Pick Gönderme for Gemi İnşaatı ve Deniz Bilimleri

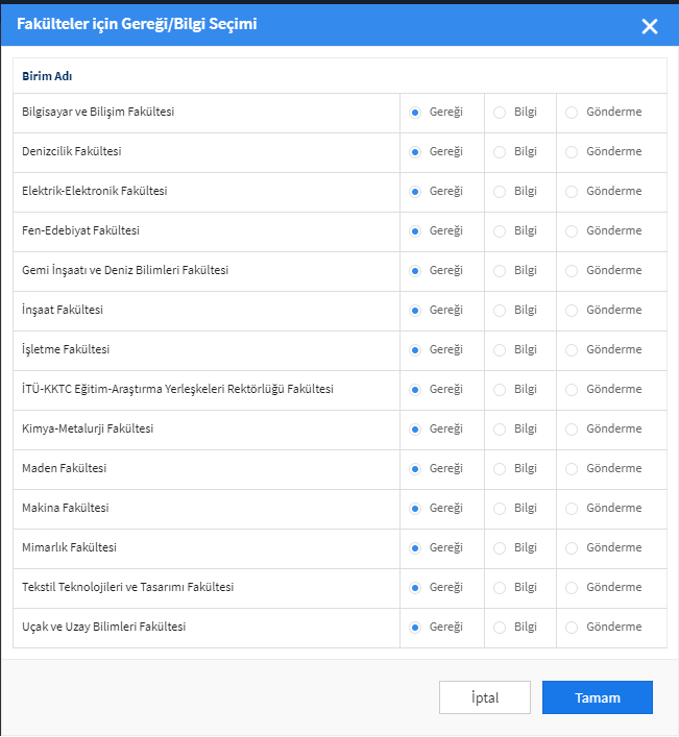coord(571,271)
